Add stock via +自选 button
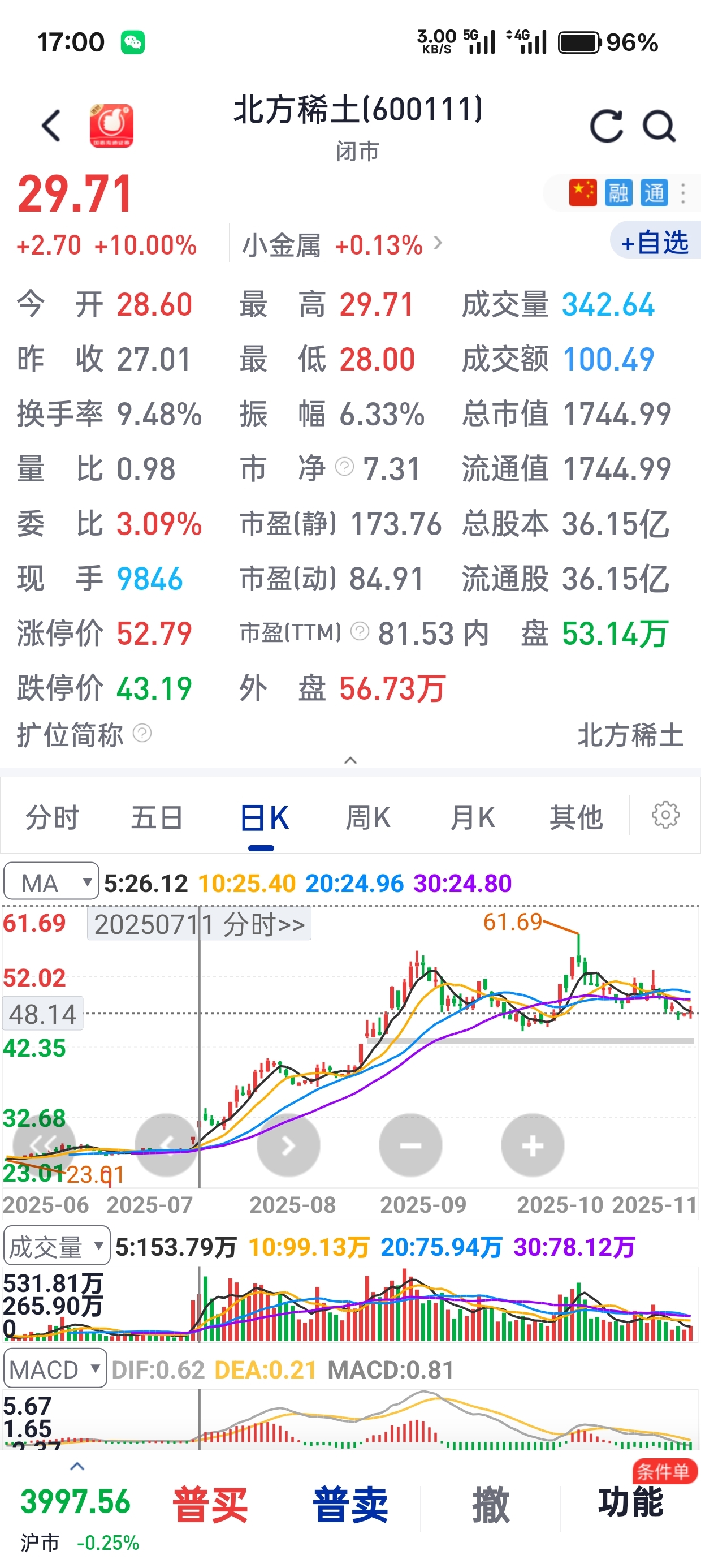Screen dimensions: 701x1568 coord(655,242)
